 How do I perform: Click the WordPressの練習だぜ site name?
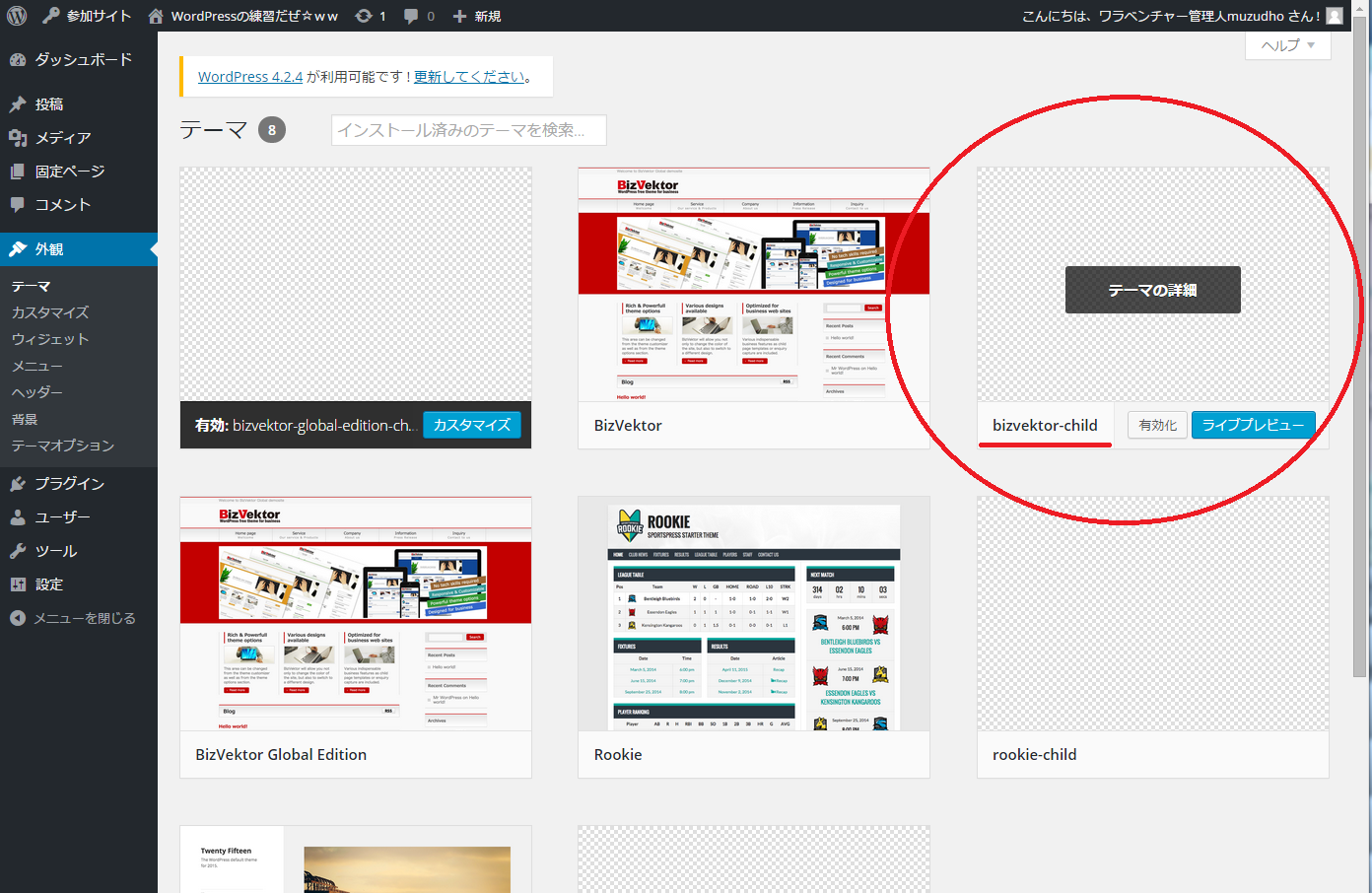[254, 16]
